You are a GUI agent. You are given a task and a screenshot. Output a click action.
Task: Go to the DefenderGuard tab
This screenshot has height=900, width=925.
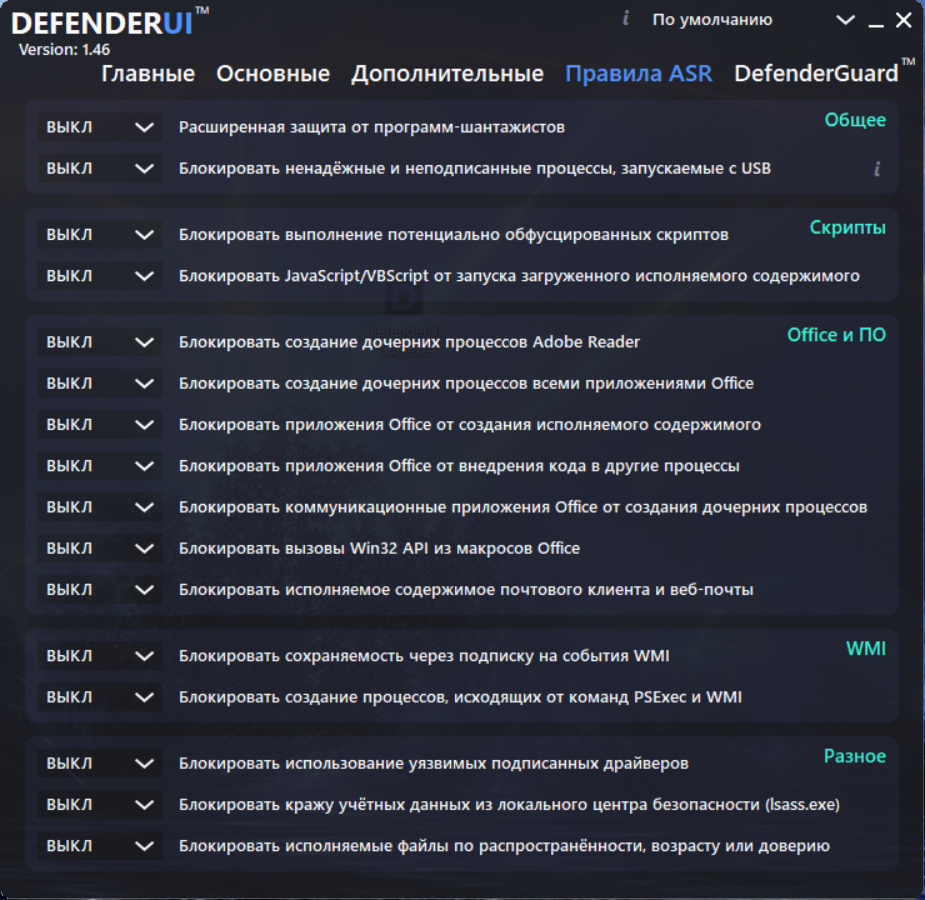816,74
